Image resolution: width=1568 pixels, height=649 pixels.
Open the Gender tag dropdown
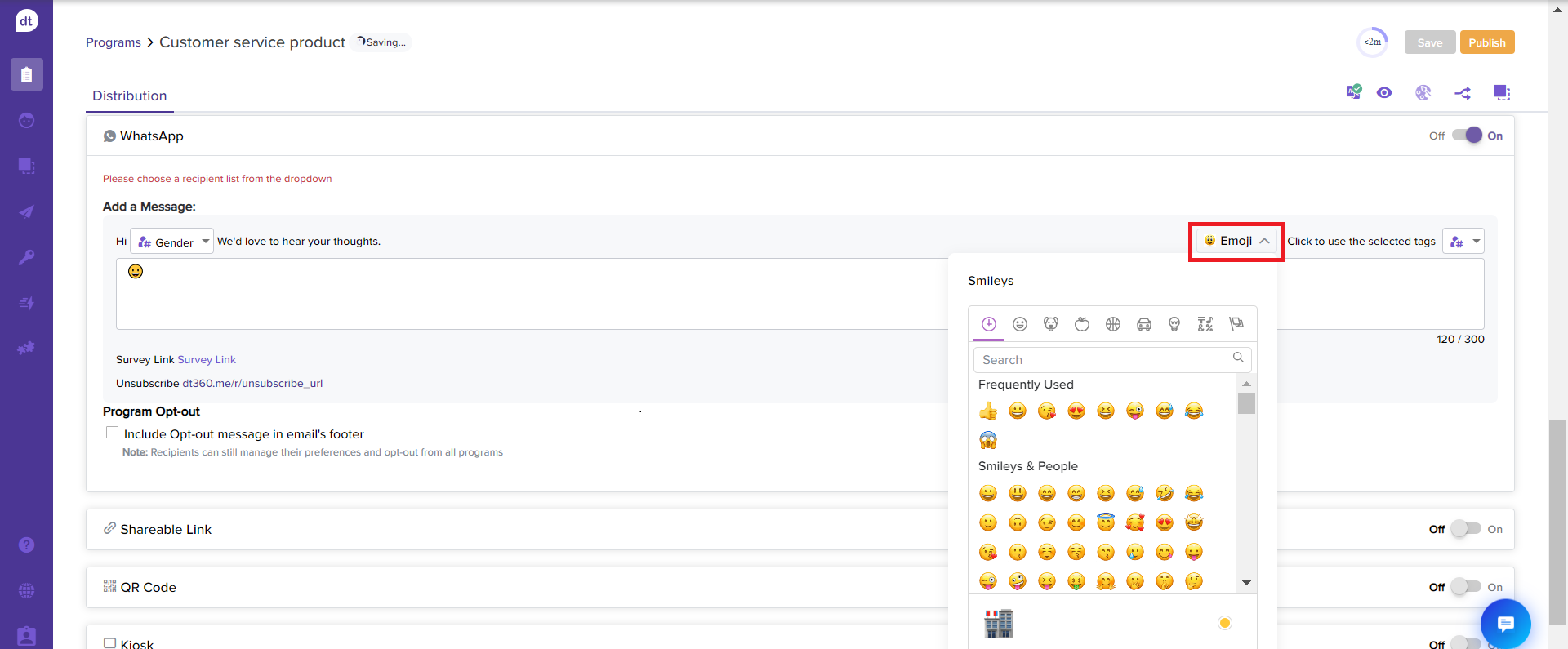[172, 242]
